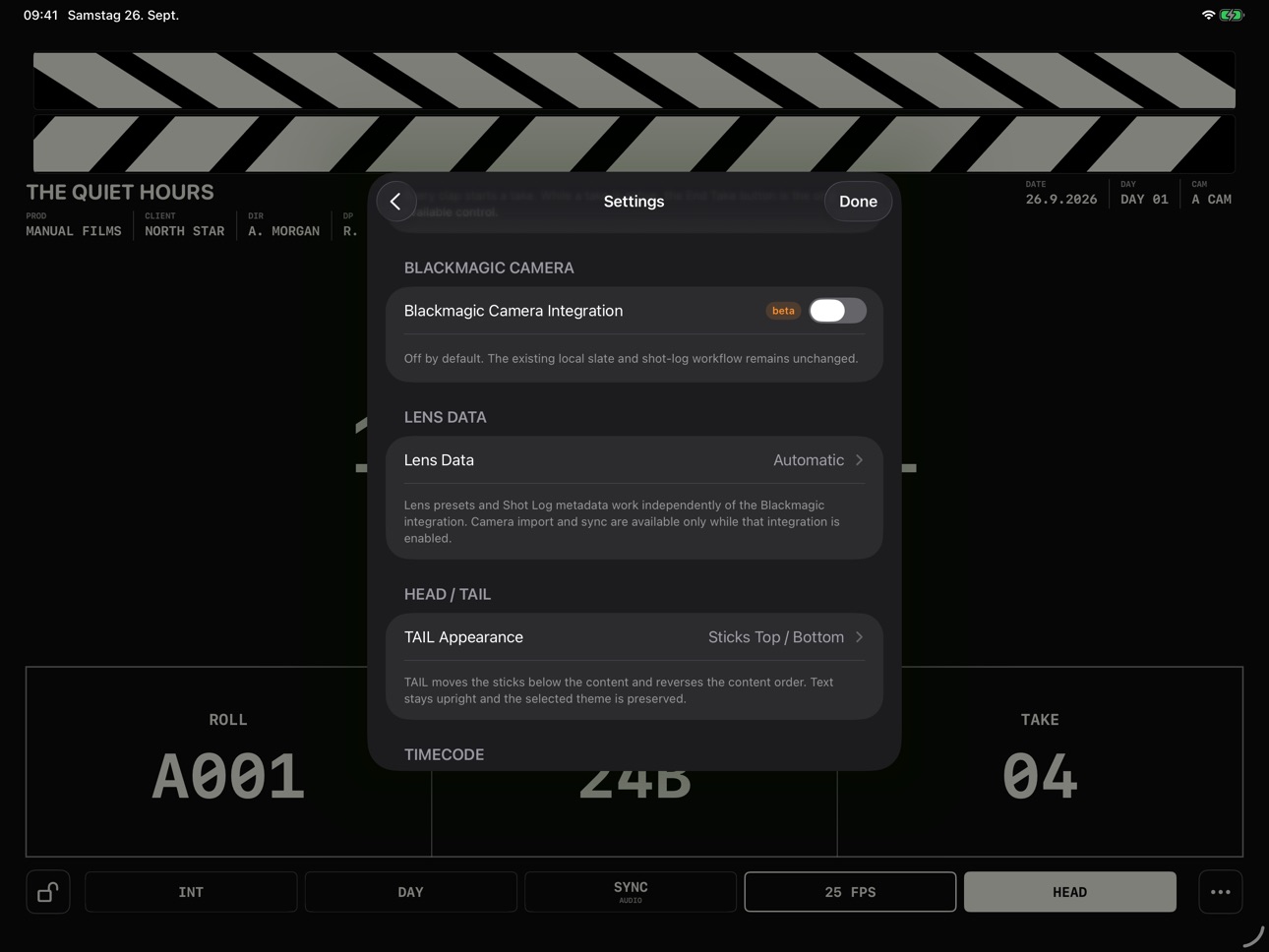Open the three-dot more menu

point(1221,892)
